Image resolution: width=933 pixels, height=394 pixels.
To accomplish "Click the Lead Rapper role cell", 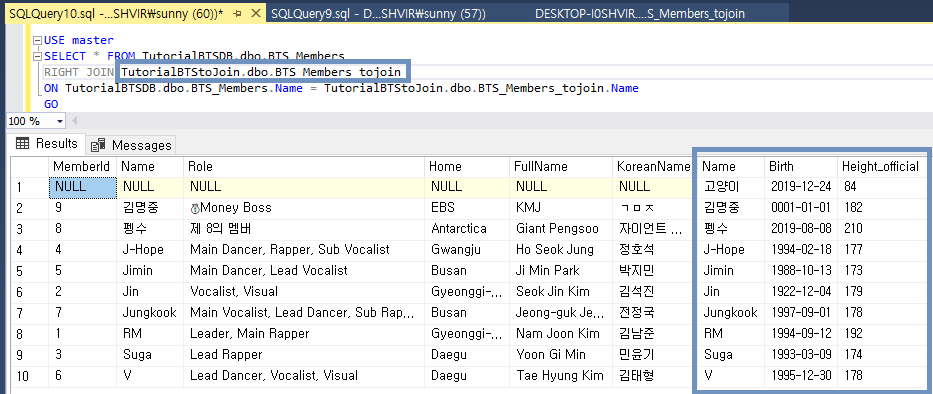I will 304,355.
